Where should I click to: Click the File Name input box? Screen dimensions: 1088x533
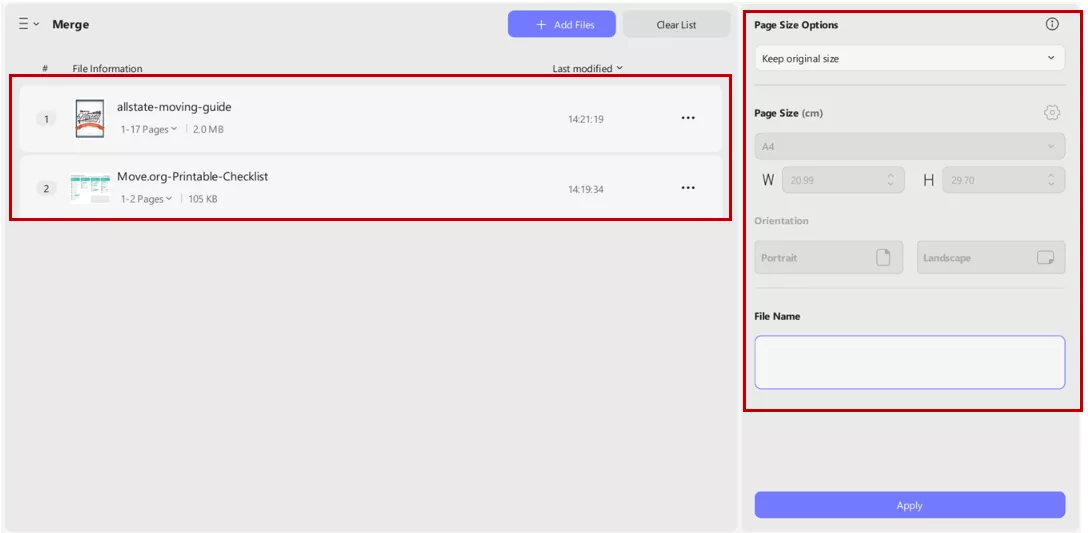coord(909,362)
